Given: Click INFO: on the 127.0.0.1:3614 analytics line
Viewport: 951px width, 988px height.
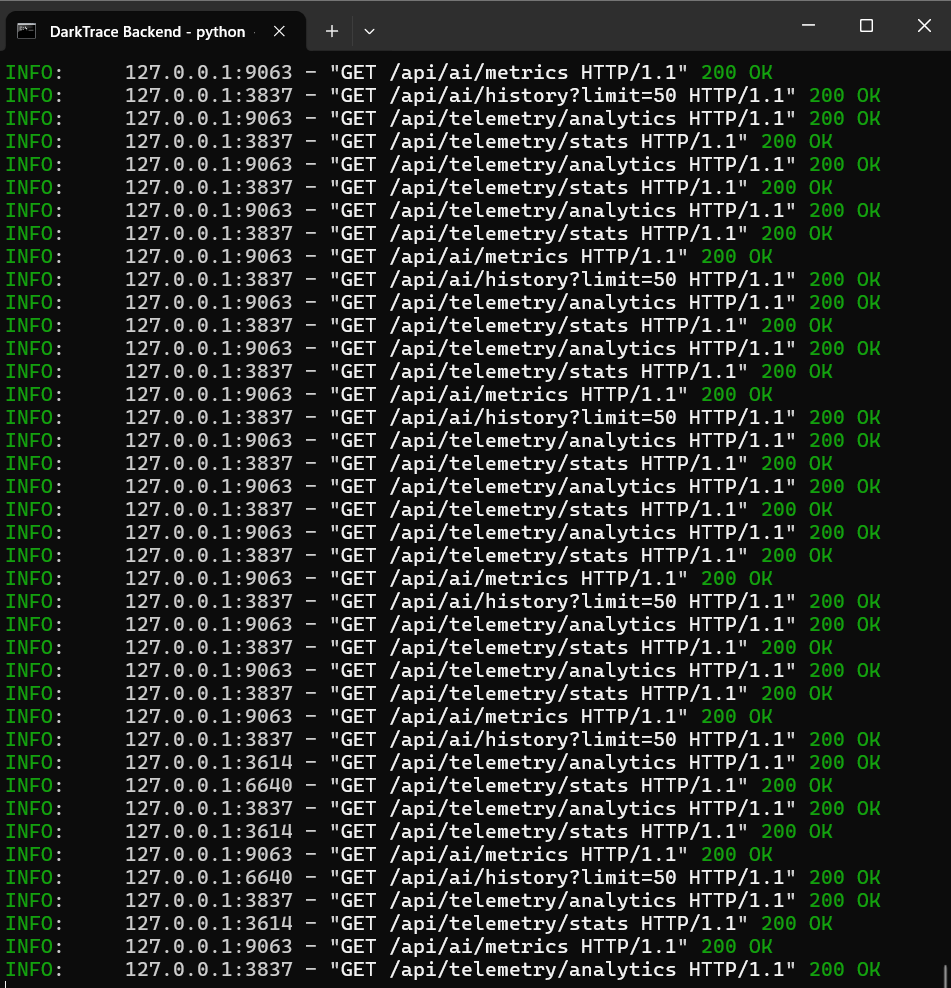Looking at the screenshot, I should coord(35,762).
